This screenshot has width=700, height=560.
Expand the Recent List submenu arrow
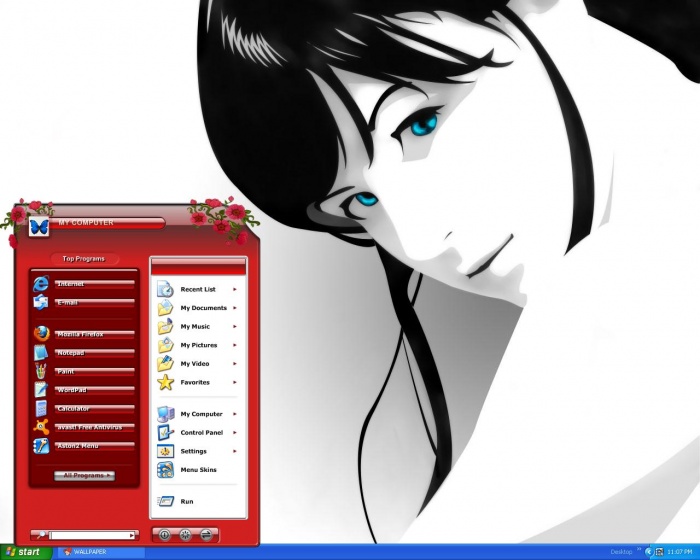tap(234, 289)
